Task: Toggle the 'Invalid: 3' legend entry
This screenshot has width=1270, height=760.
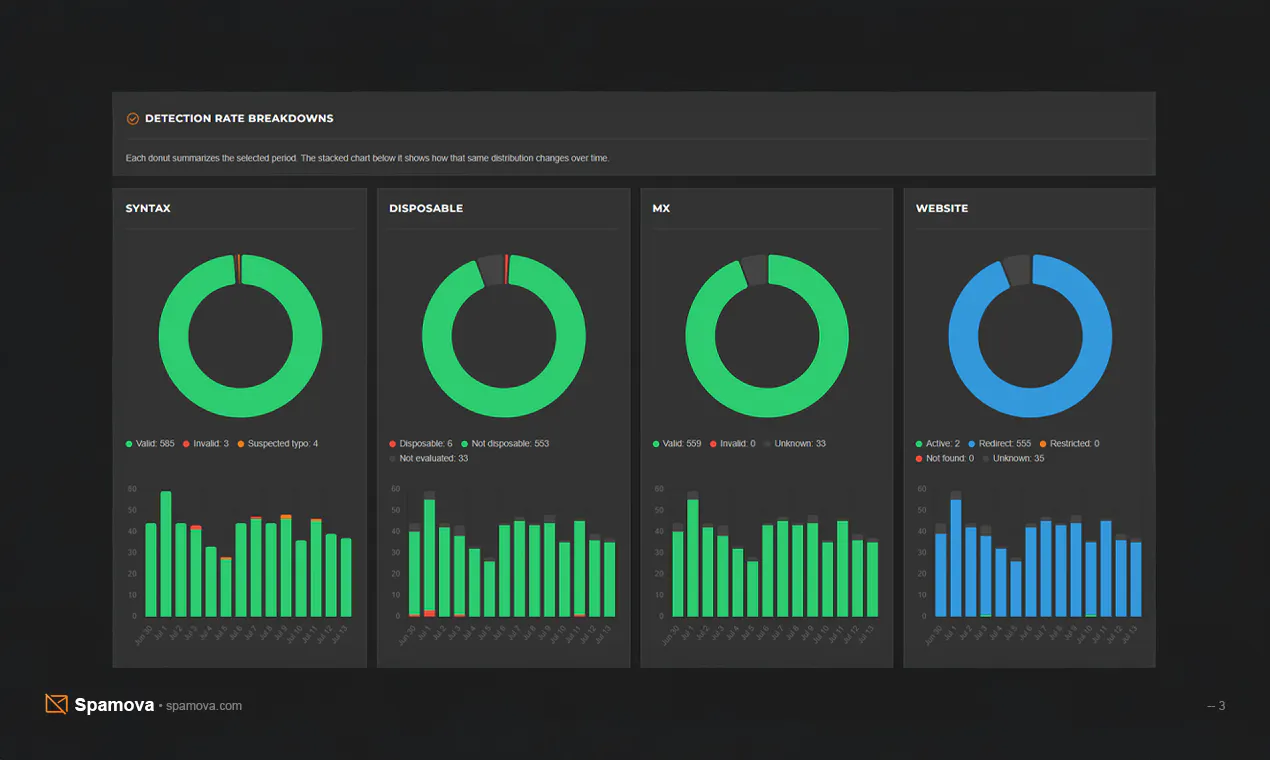Action: pyautogui.click(x=205, y=444)
